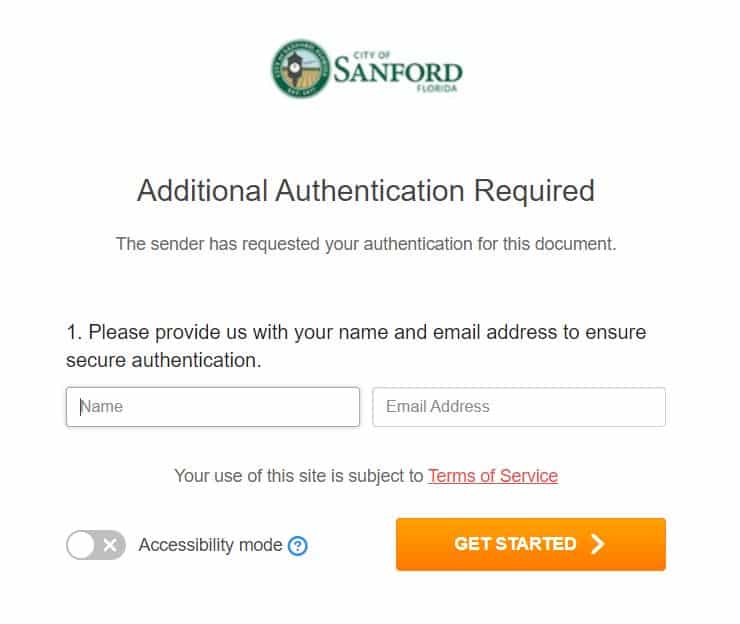Click the step 1 instruction text
Image resolution: width=740 pixels, height=624 pixels.
coord(356,346)
